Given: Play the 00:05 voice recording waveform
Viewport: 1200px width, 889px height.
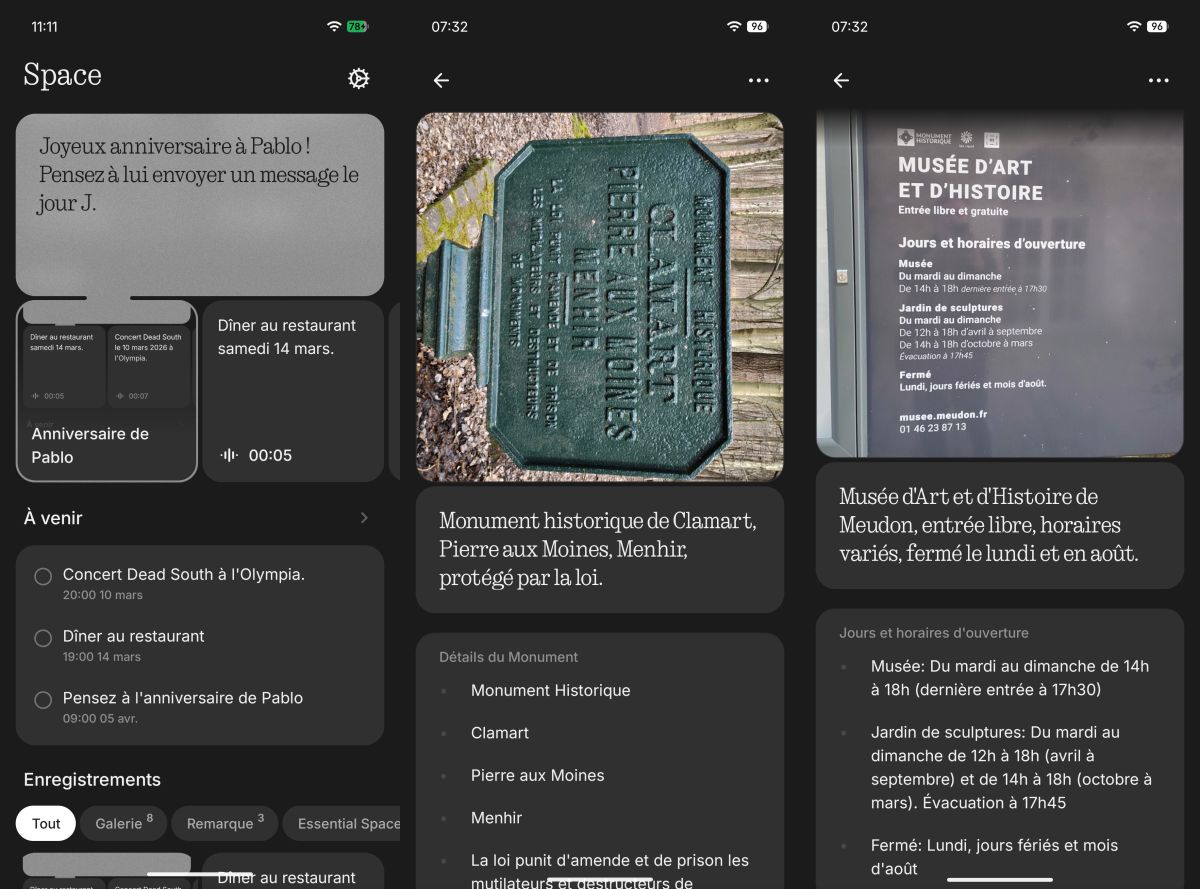Looking at the screenshot, I should click(230, 455).
